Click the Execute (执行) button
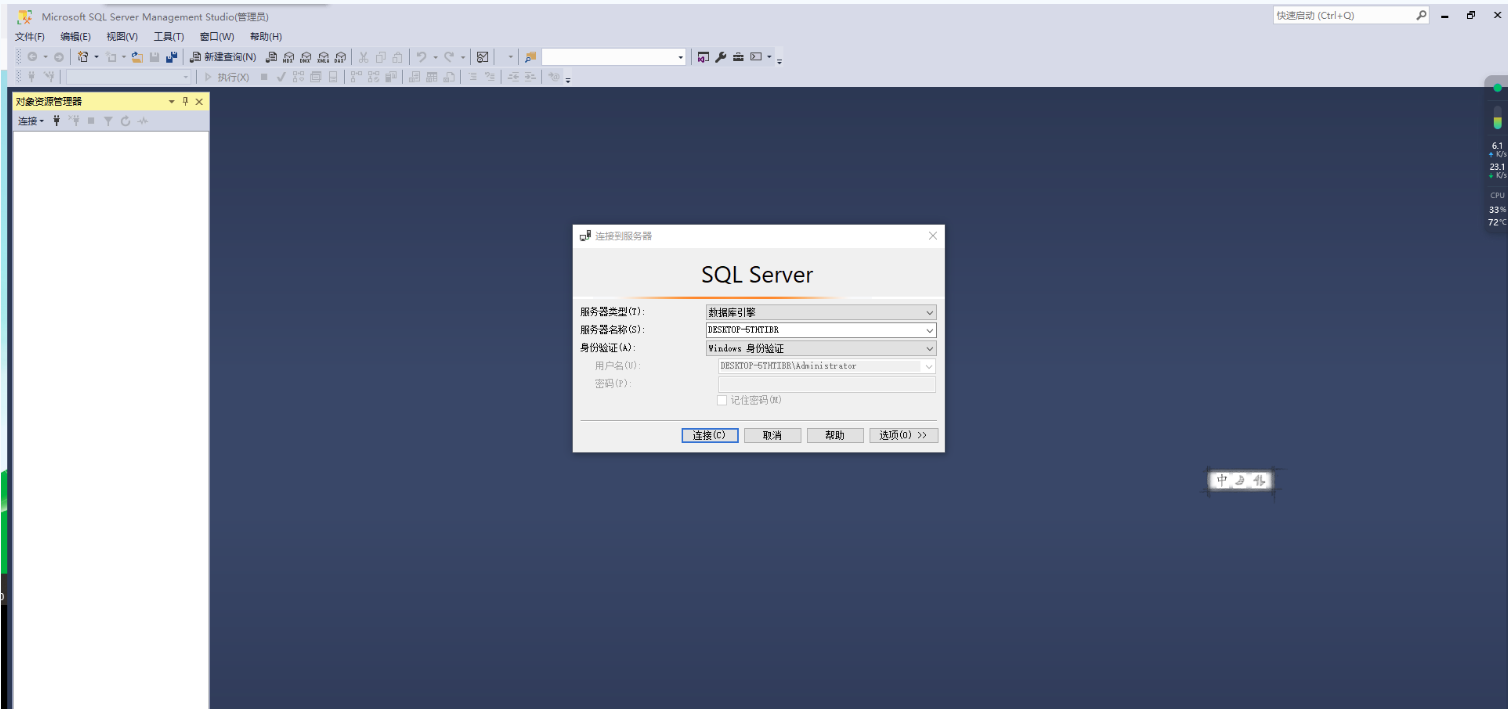Viewport: 1508px width, 709px height. coord(227,77)
